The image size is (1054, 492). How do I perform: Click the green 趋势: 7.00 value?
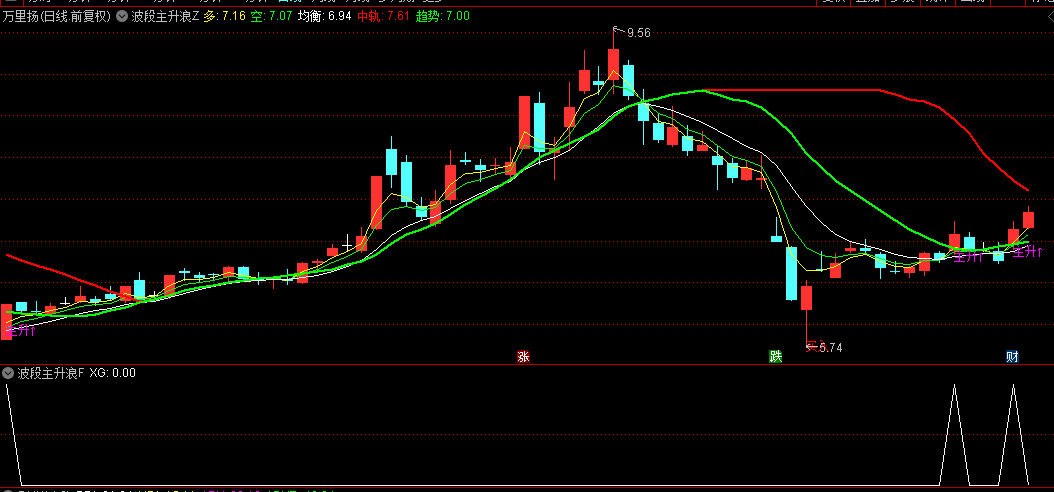[x=442, y=17]
